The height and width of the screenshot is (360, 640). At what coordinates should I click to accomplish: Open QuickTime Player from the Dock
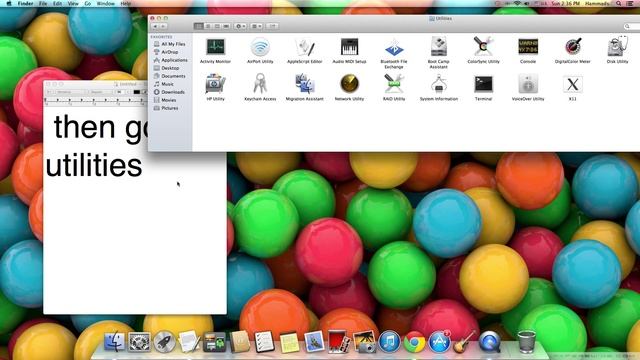point(490,342)
